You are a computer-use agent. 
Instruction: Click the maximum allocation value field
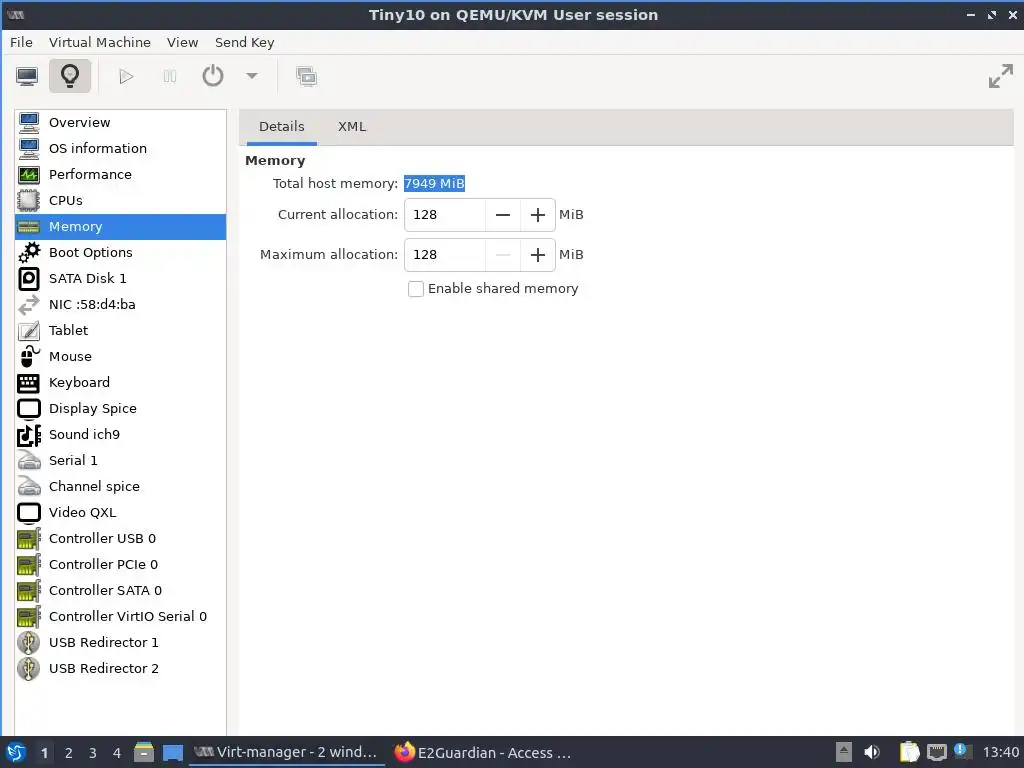pyautogui.click(x=445, y=255)
